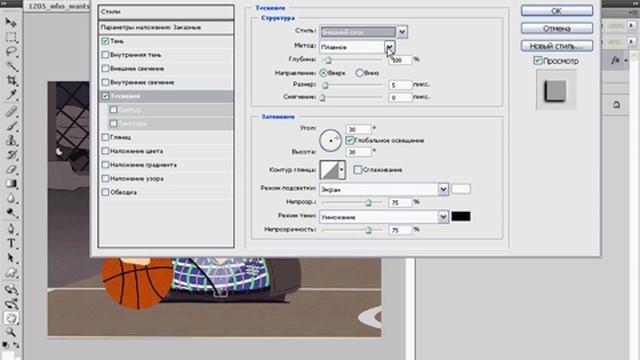Screen dimensions: 640x360
Task: Click the black shadow color swatch
Action: [x=461, y=216]
